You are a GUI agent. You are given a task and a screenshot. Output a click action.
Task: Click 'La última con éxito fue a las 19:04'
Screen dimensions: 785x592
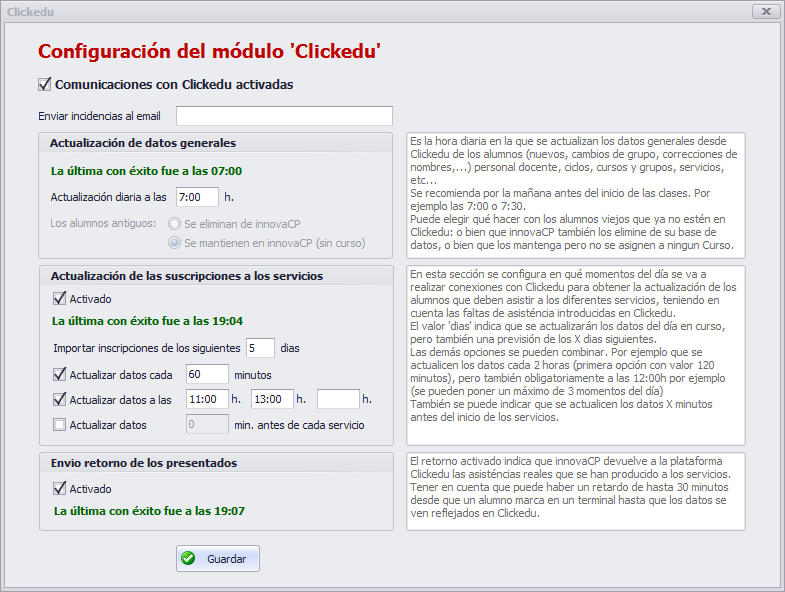[x=147, y=321]
